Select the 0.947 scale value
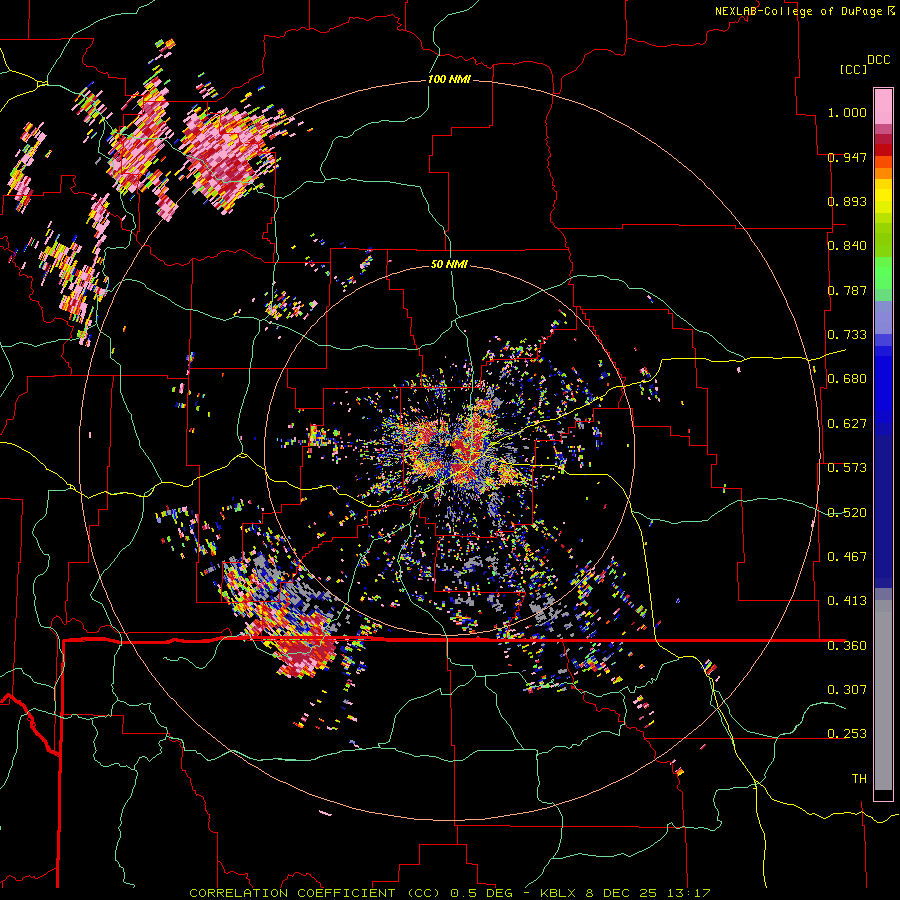900x900 pixels. 847,157
